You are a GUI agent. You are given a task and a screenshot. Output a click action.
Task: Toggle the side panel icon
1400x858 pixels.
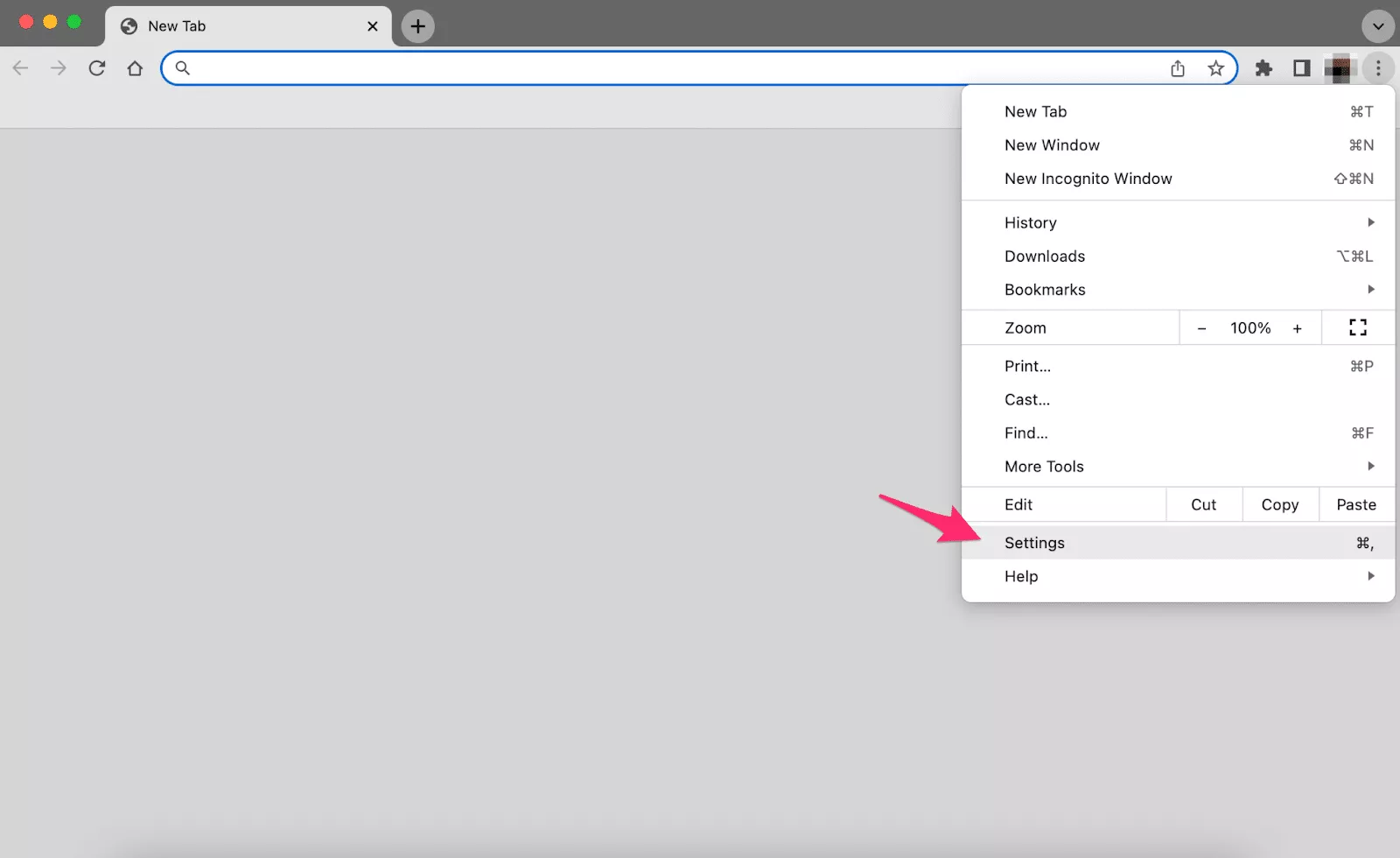1301,68
